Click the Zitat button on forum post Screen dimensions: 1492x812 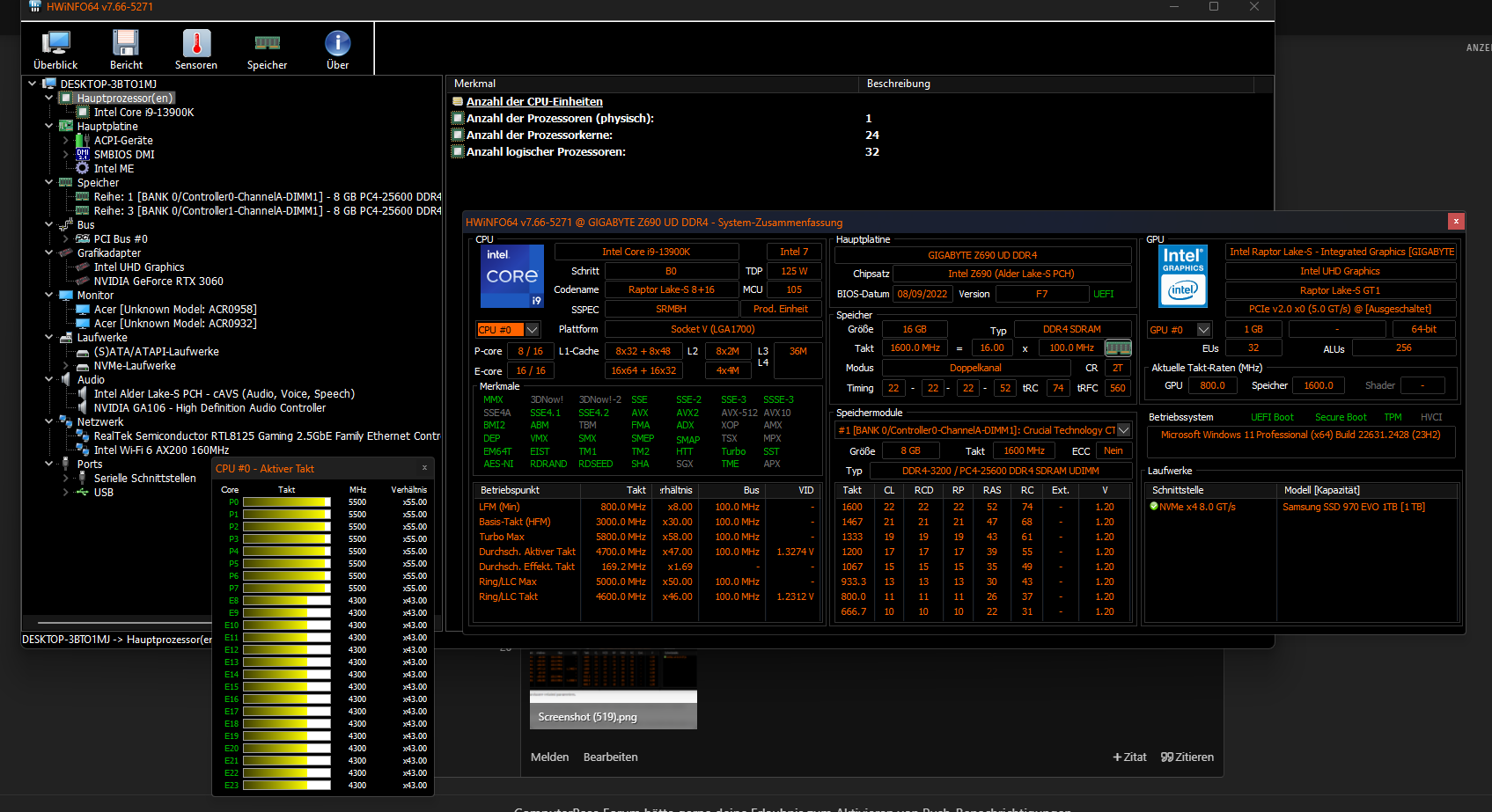tap(1129, 757)
